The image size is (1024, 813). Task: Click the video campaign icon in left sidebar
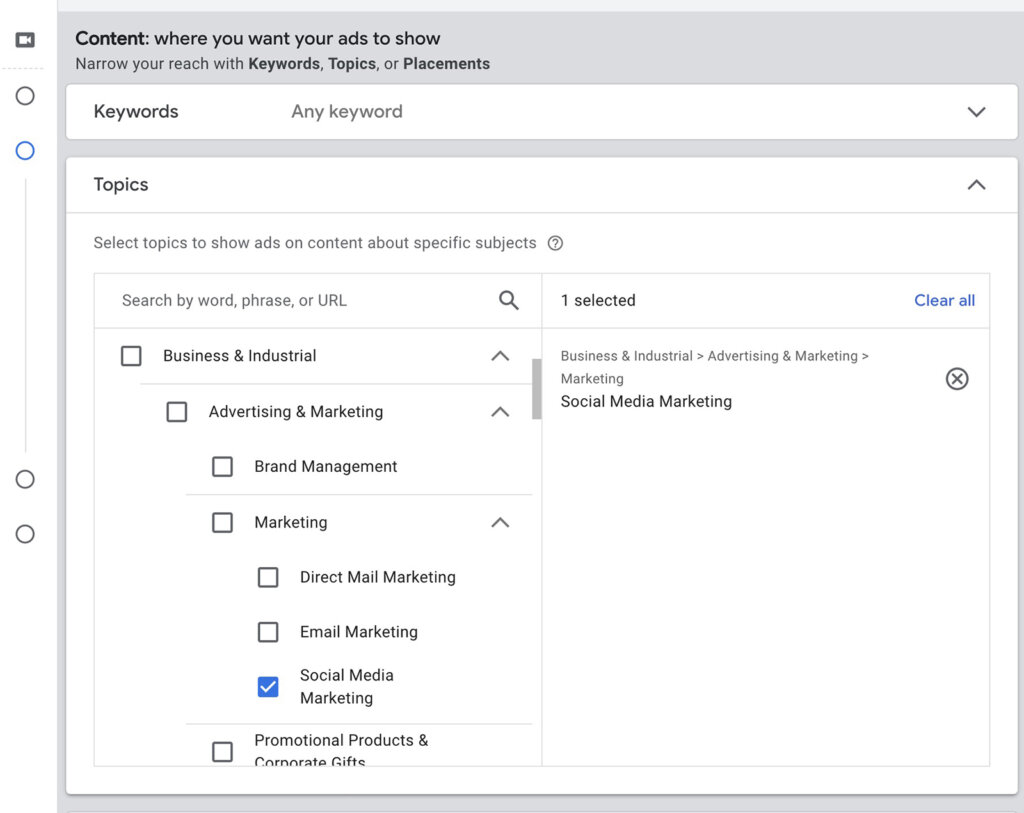coord(25,39)
